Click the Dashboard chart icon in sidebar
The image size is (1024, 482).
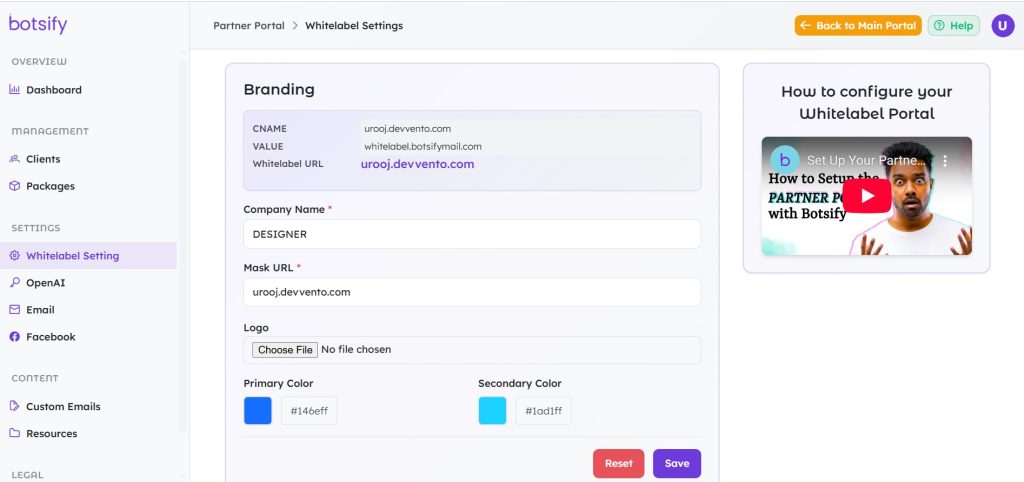tap(14, 90)
